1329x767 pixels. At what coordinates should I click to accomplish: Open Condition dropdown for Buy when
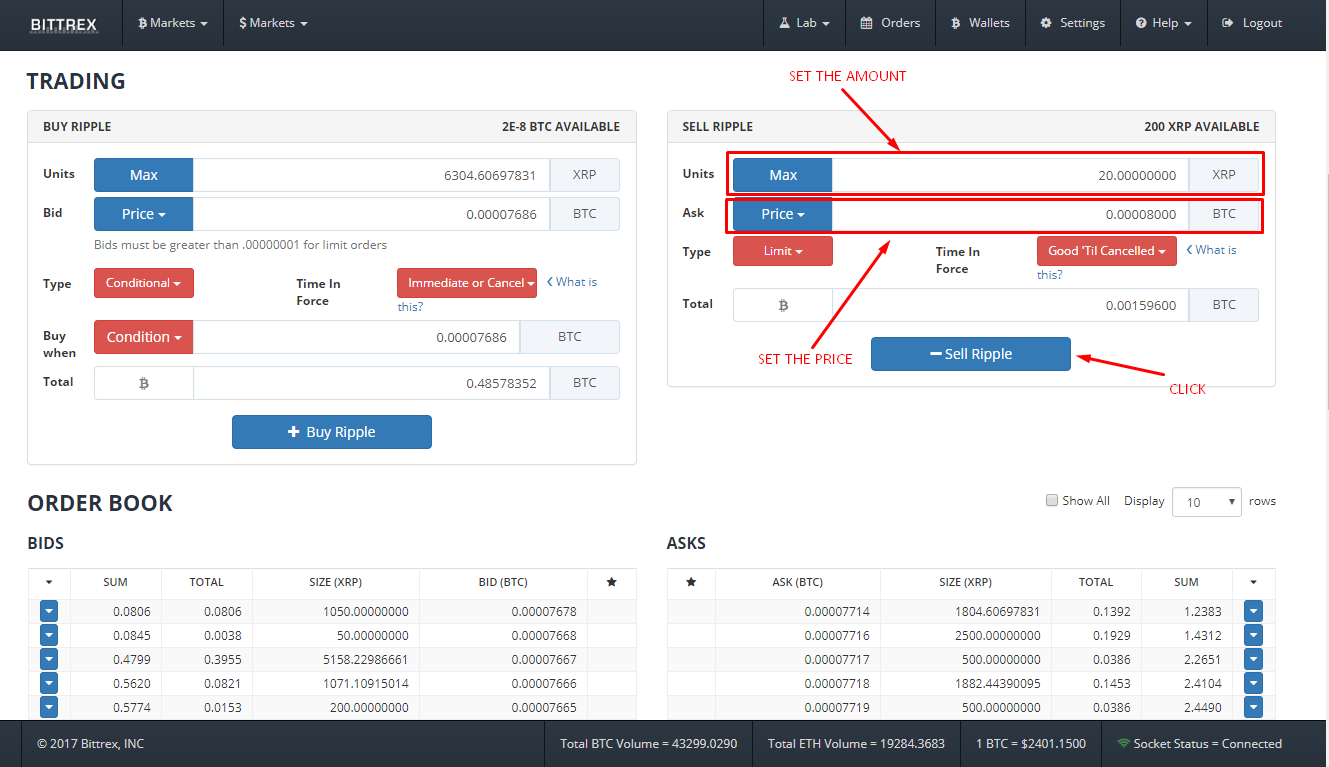143,337
